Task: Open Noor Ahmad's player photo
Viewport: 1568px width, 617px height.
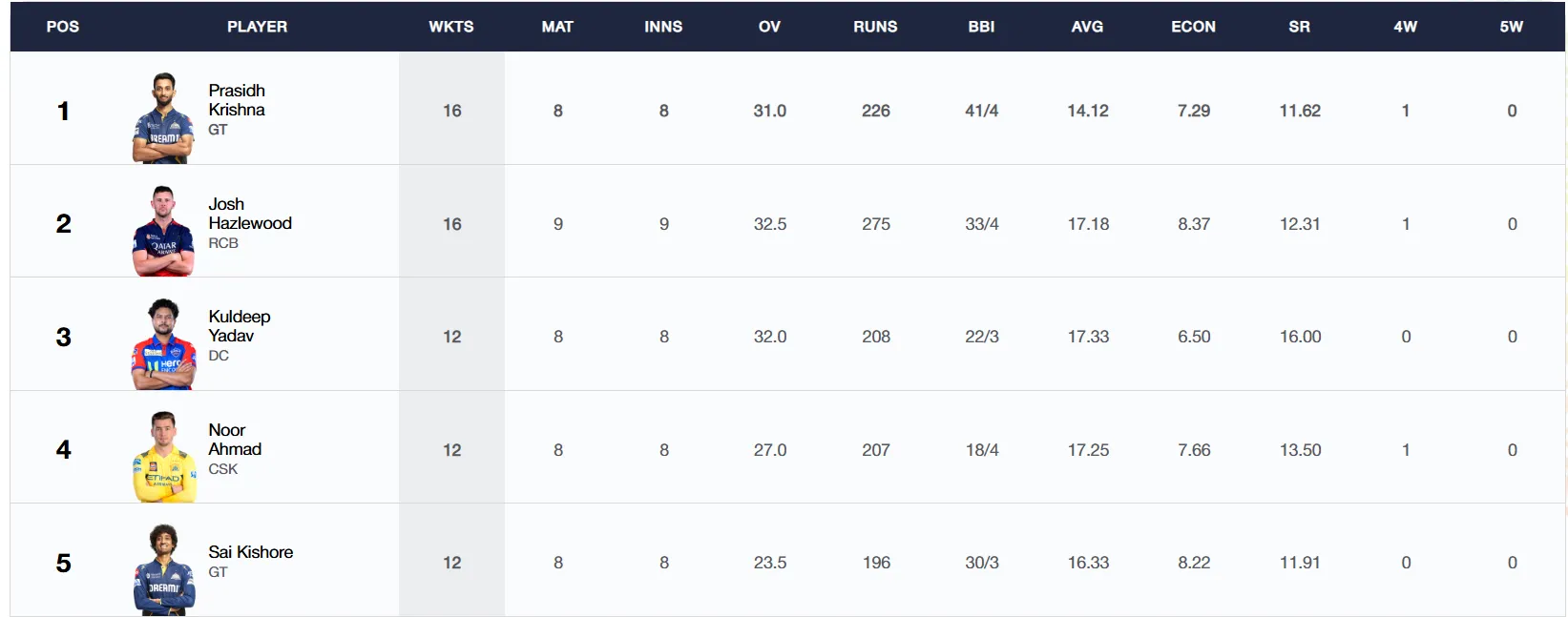Action: (164, 457)
